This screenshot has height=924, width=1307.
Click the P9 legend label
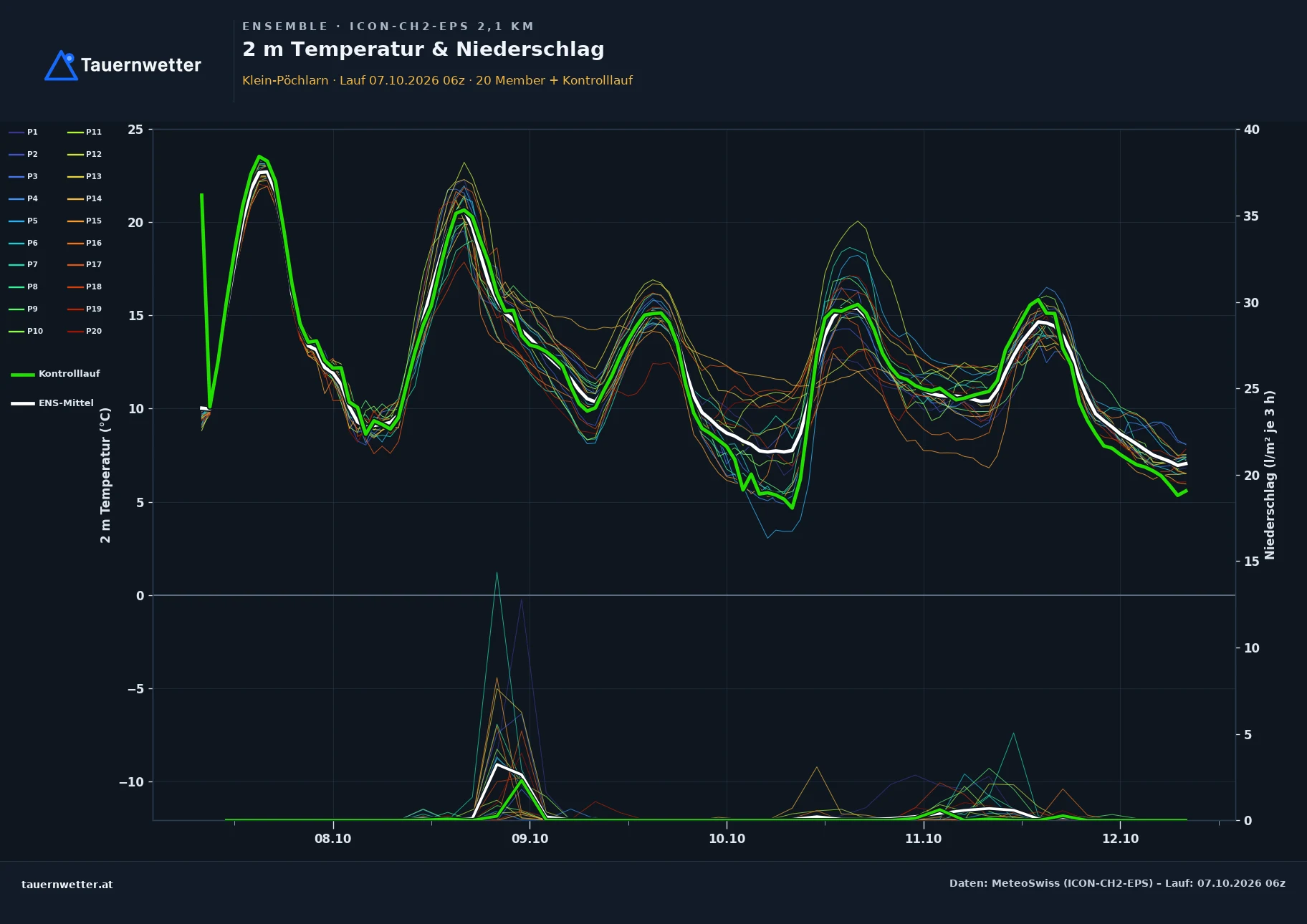click(x=32, y=309)
